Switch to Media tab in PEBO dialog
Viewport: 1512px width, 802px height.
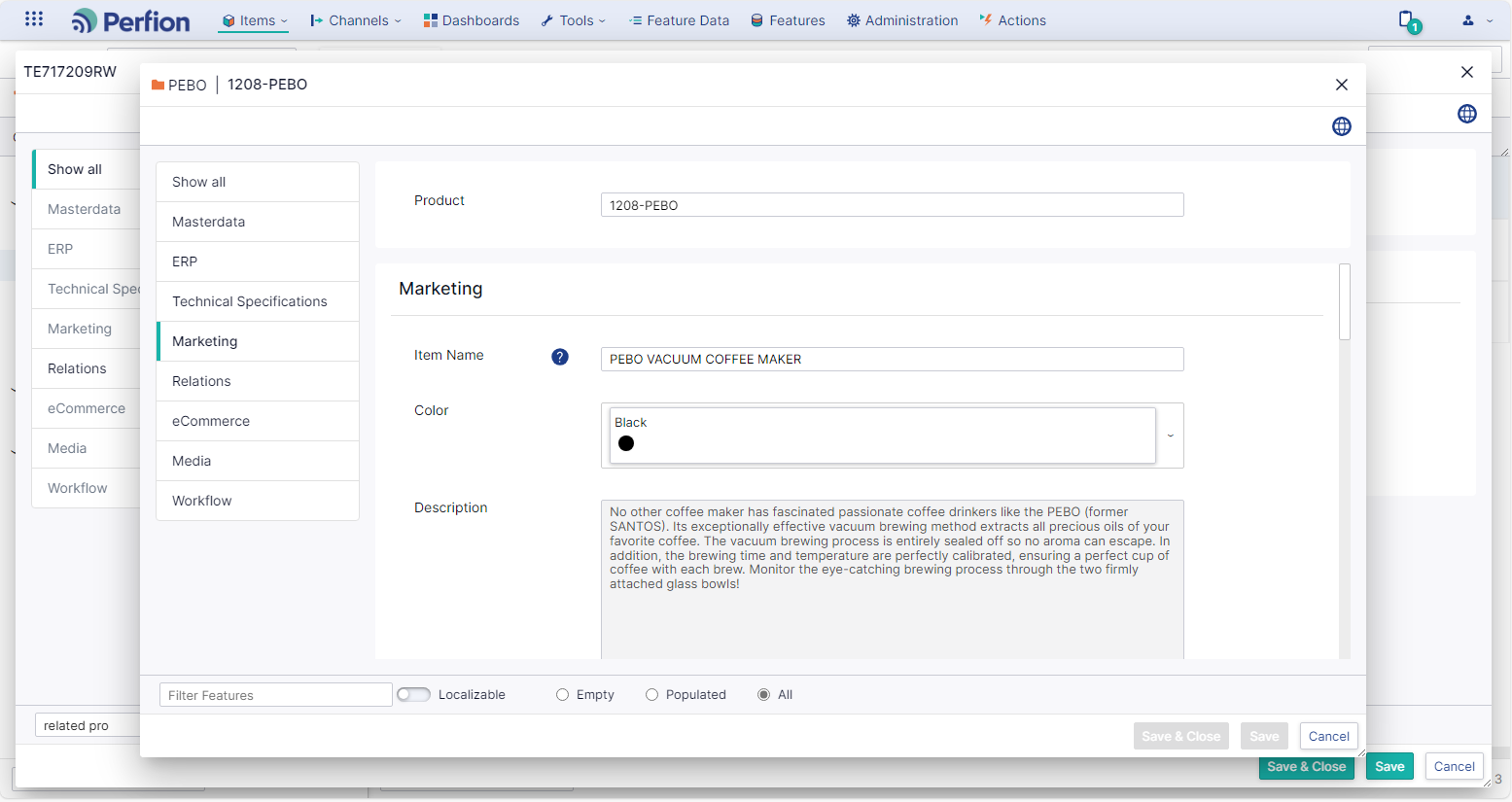258,461
